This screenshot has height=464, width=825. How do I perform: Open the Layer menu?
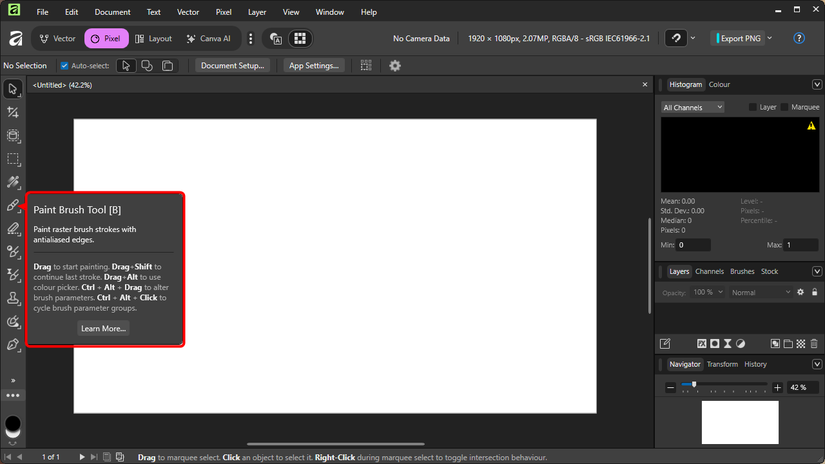pos(257,12)
